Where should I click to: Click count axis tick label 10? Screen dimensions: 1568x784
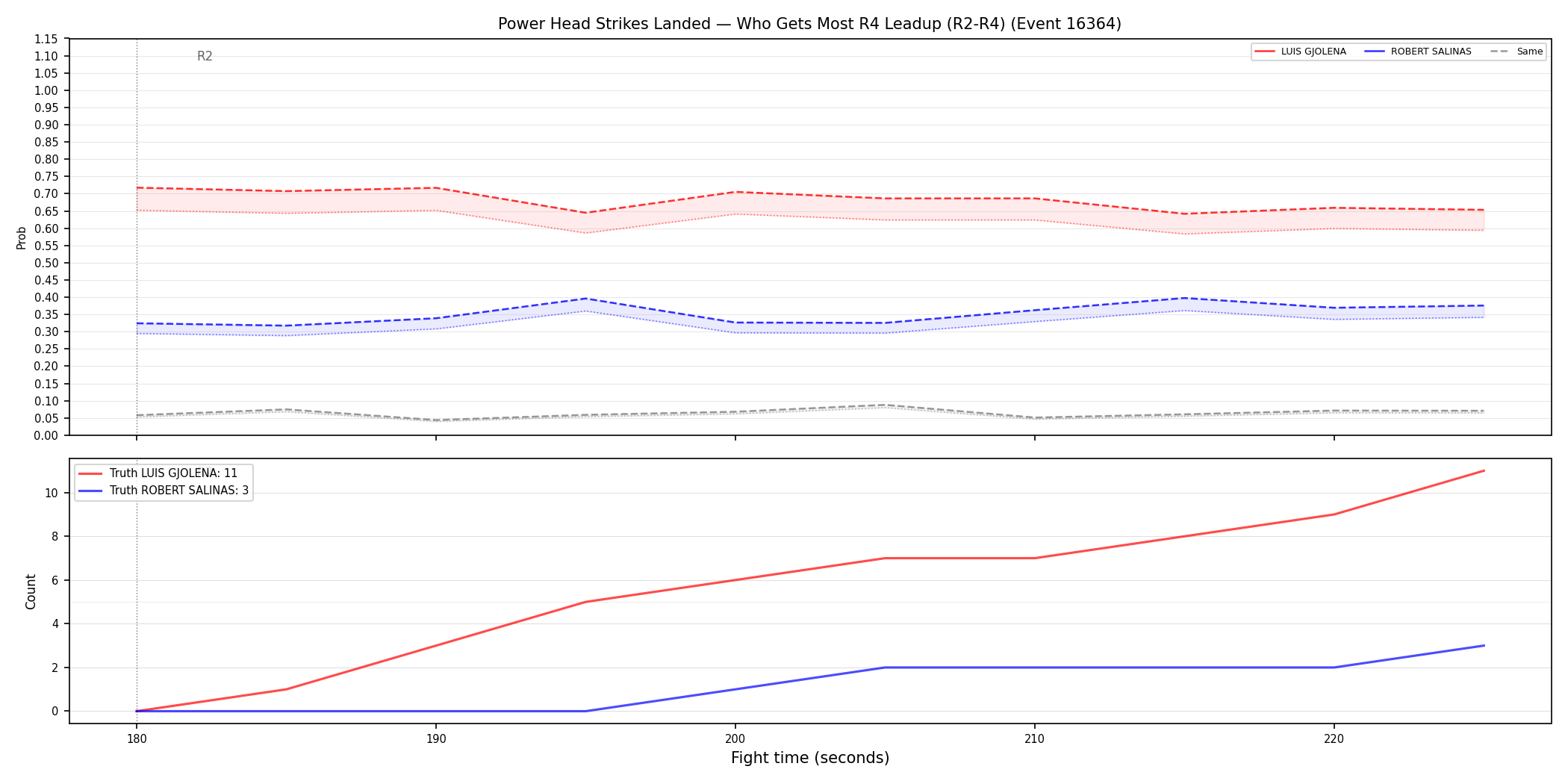51,493
